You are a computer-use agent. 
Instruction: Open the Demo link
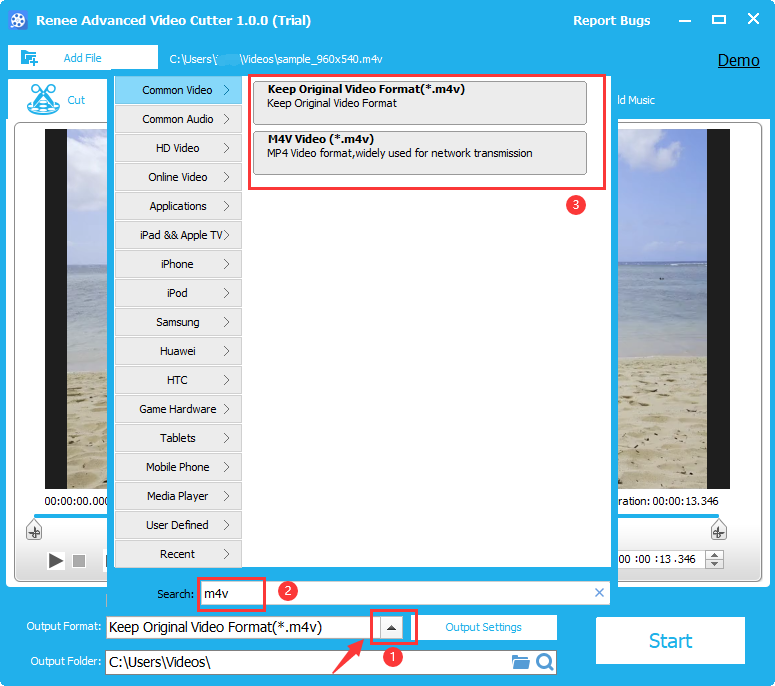click(738, 60)
